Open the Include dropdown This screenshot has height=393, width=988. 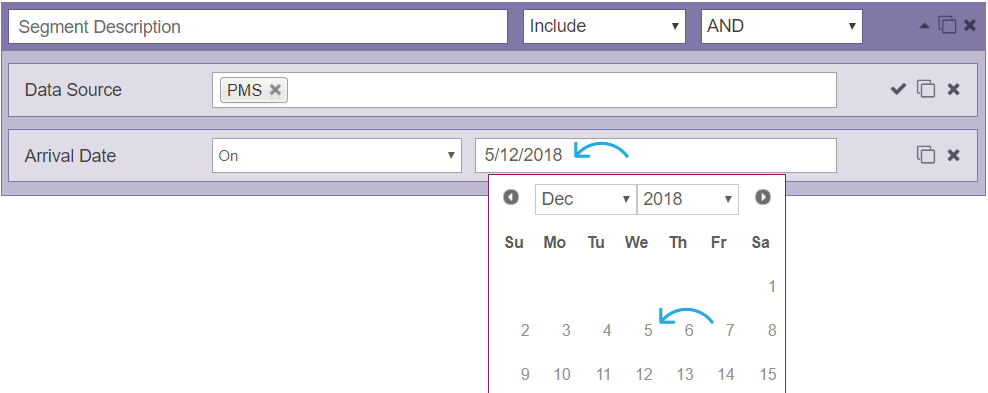tap(604, 26)
